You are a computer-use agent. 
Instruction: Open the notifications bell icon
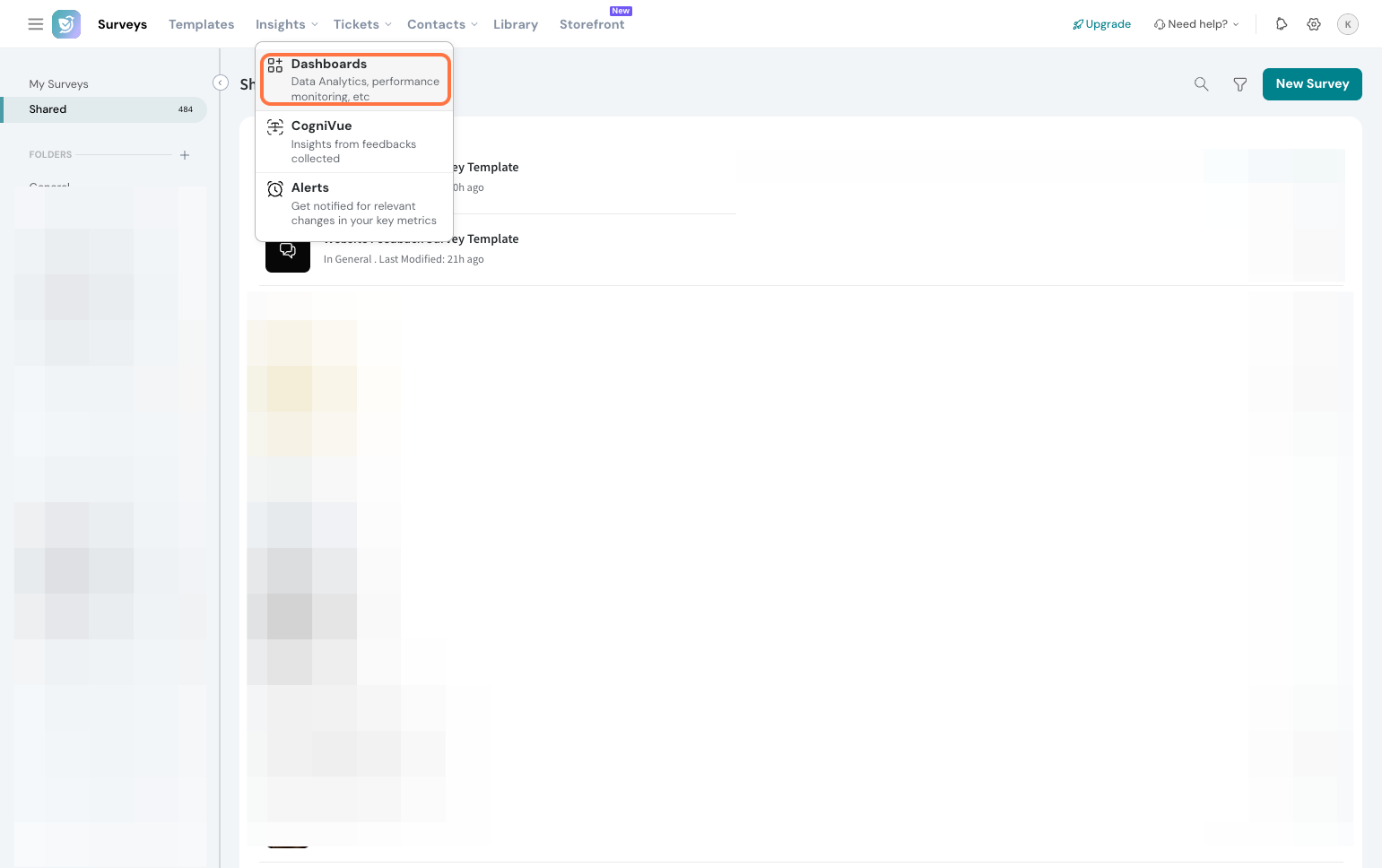(1282, 24)
